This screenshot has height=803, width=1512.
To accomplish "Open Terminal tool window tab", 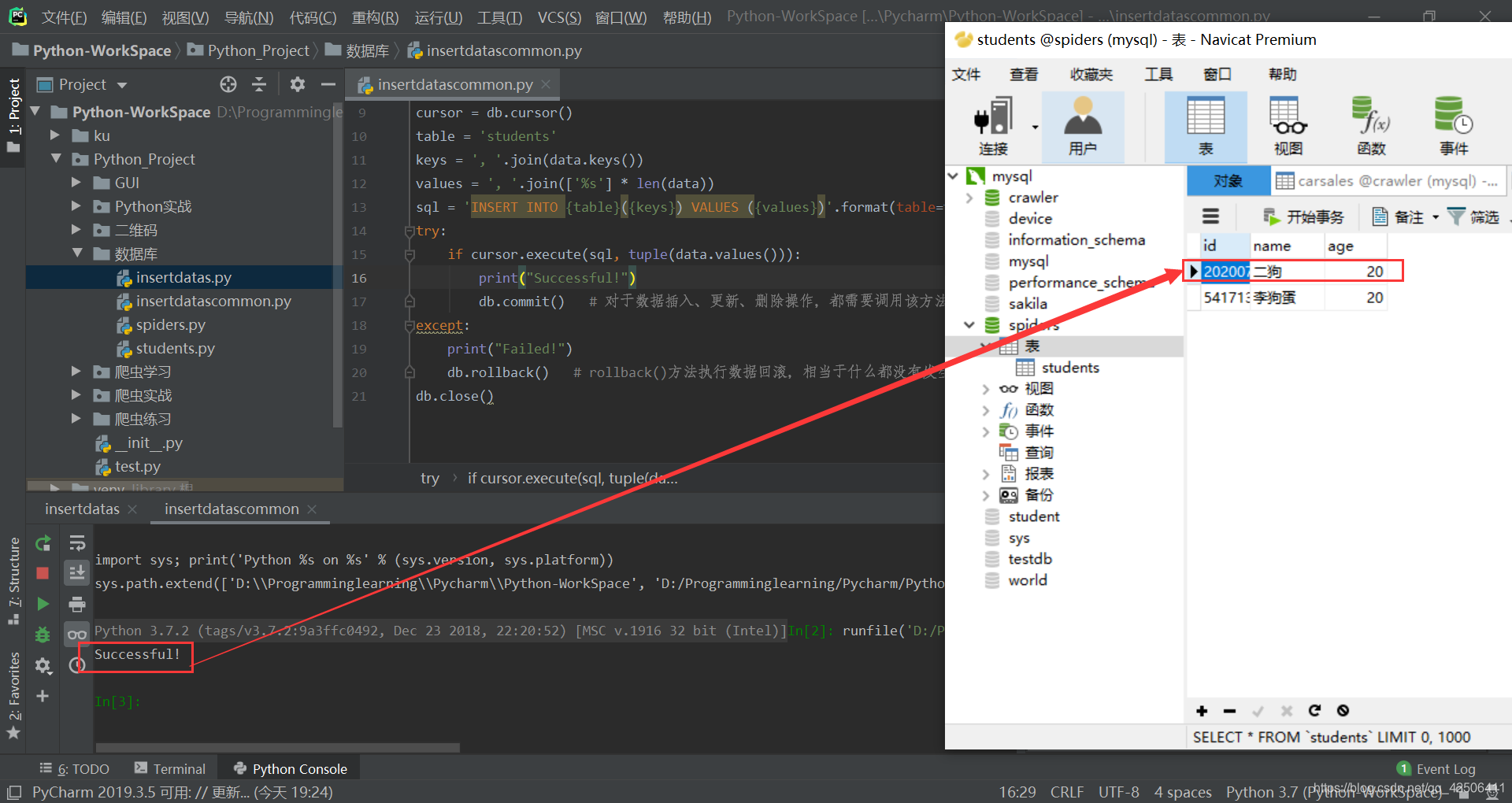I will (x=170, y=769).
